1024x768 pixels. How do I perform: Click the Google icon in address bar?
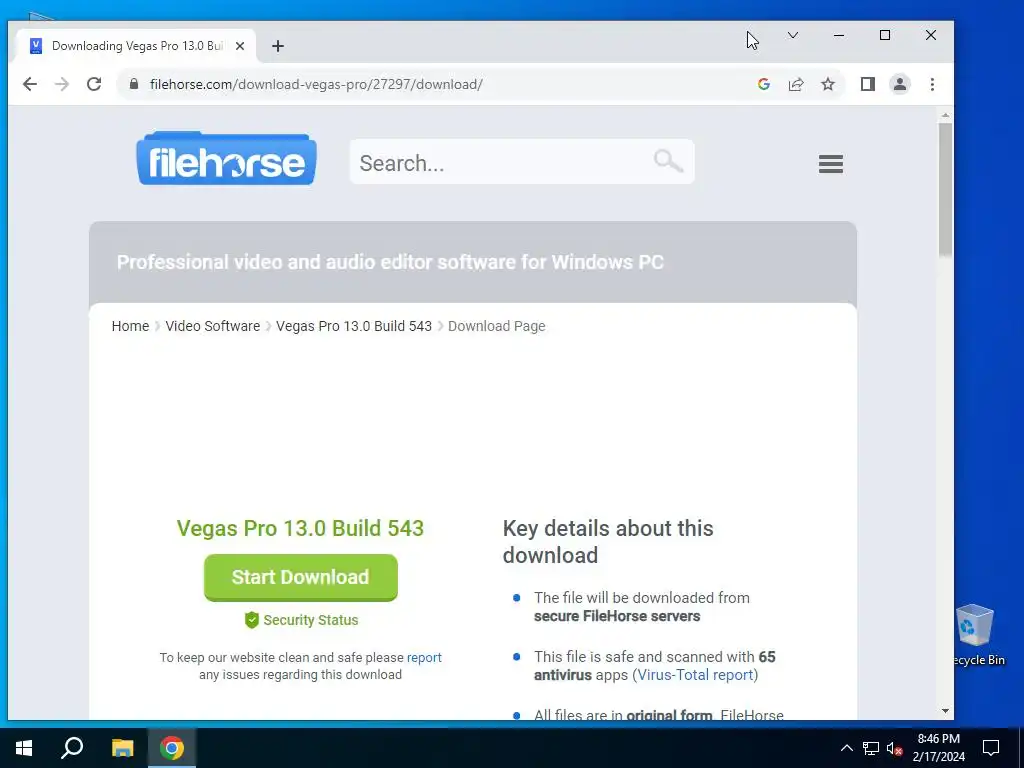[763, 84]
